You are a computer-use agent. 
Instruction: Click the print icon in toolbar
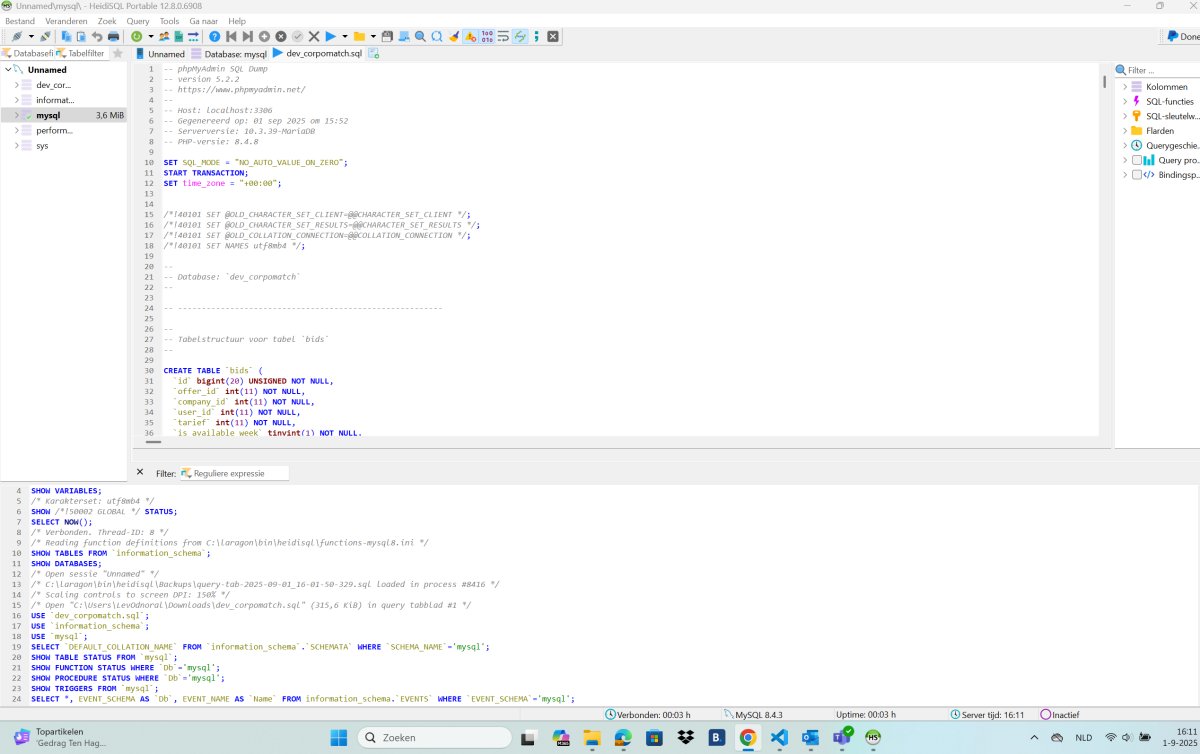pyautogui.click(x=113, y=36)
